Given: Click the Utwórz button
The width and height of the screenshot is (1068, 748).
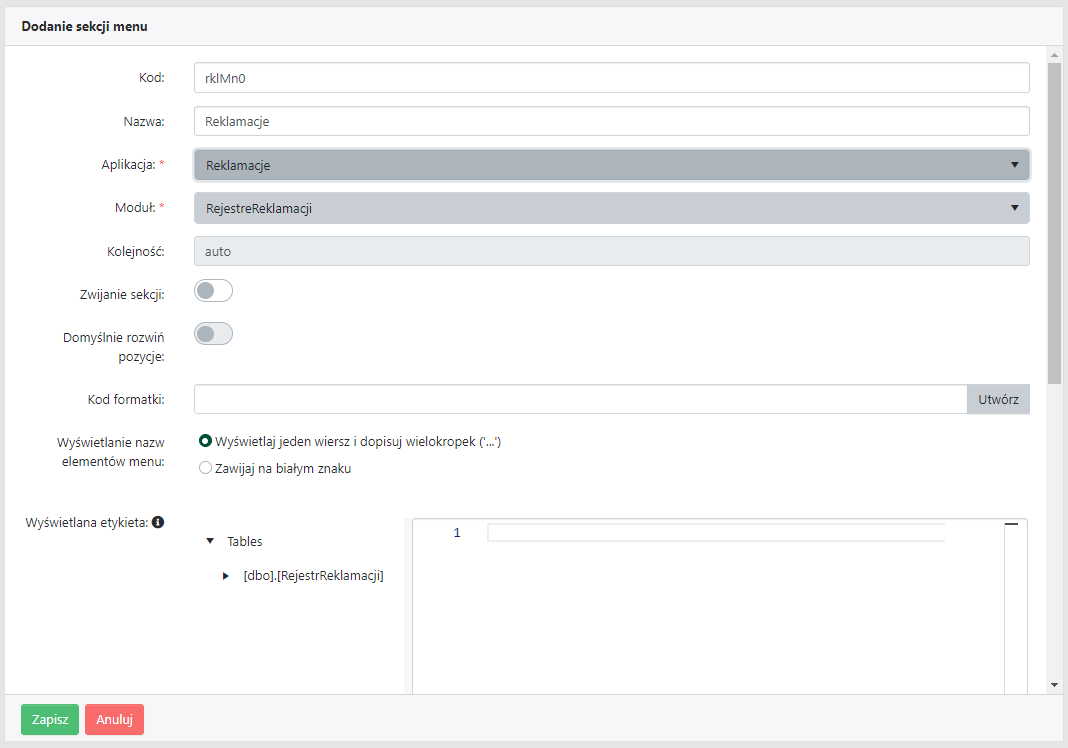Looking at the screenshot, I should pos(998,399).
